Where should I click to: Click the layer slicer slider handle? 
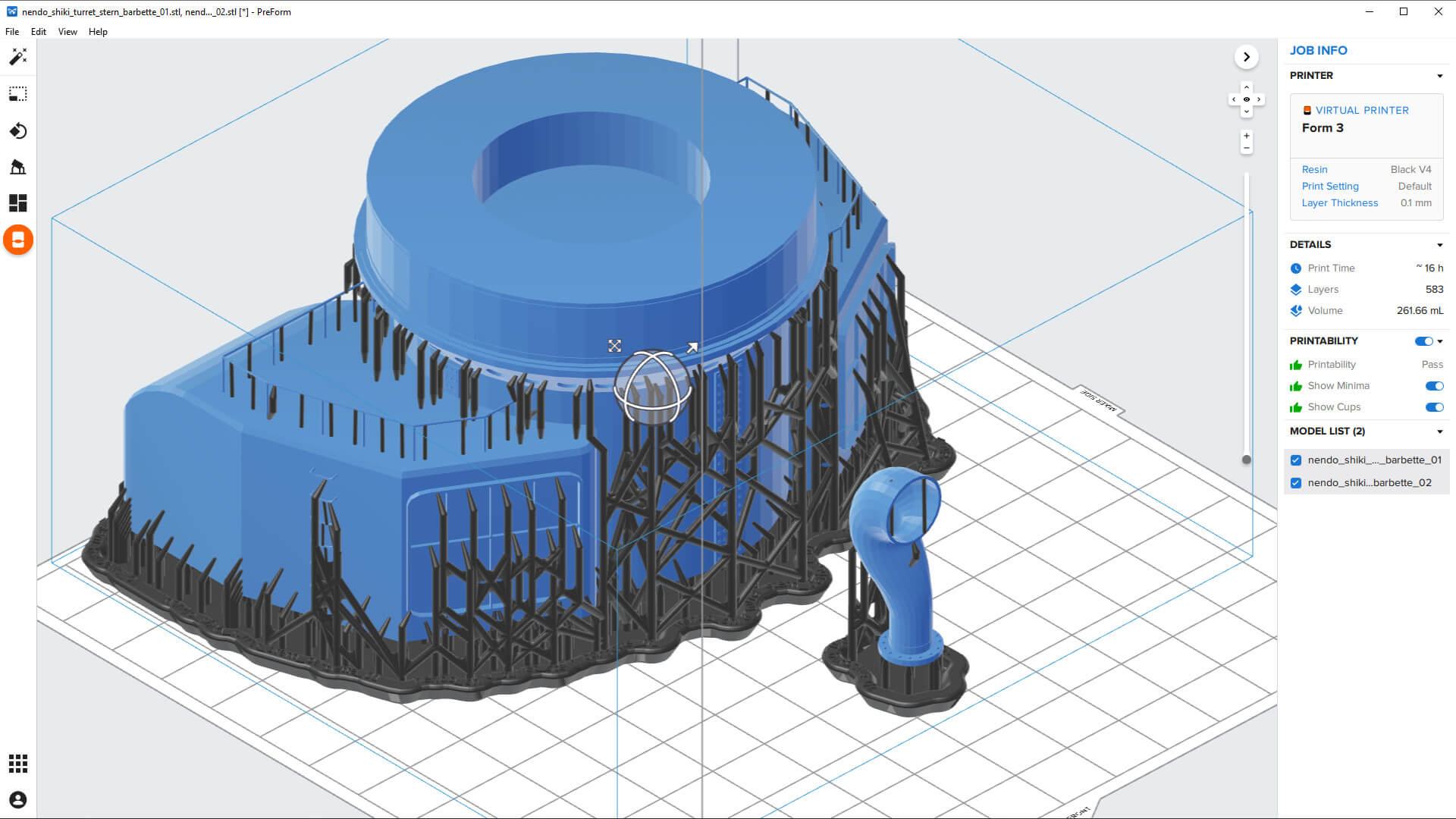tap(1246, 460)
